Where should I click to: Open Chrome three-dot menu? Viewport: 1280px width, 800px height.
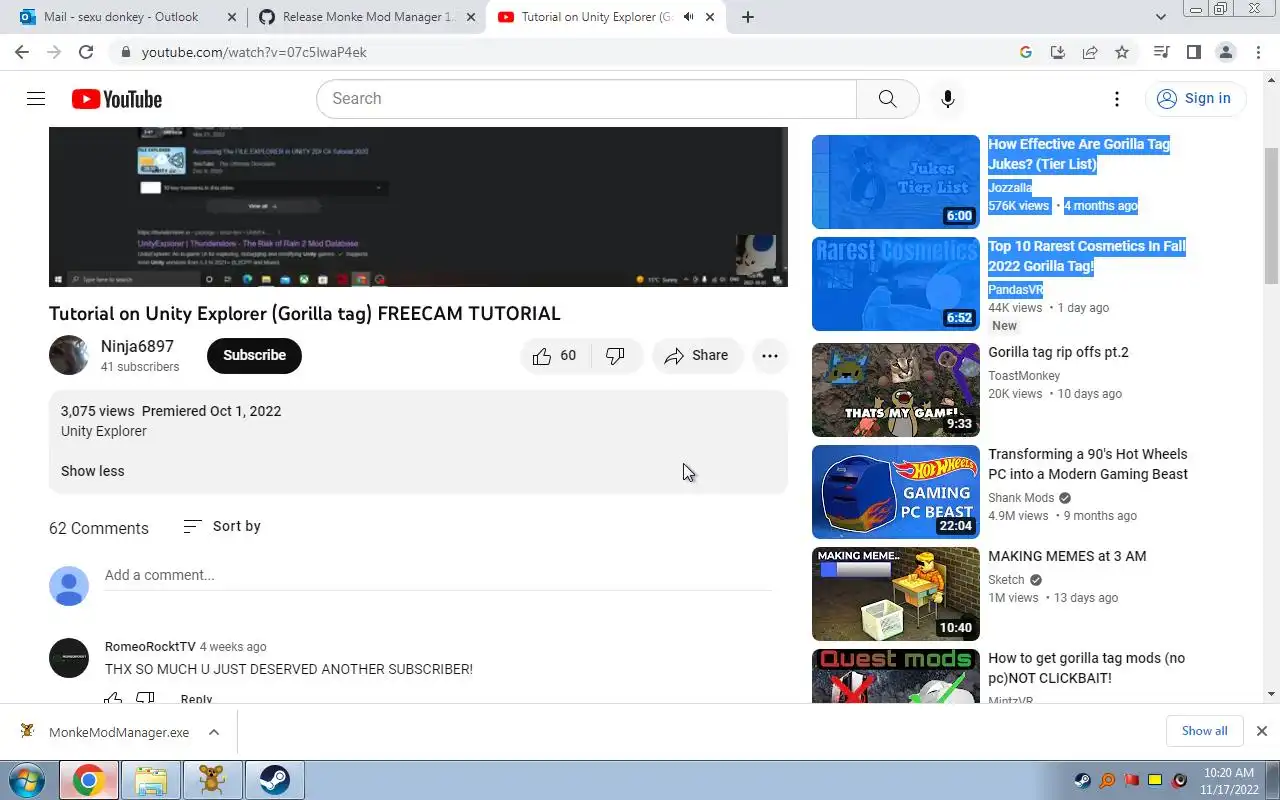click(x=1258, y=52)
